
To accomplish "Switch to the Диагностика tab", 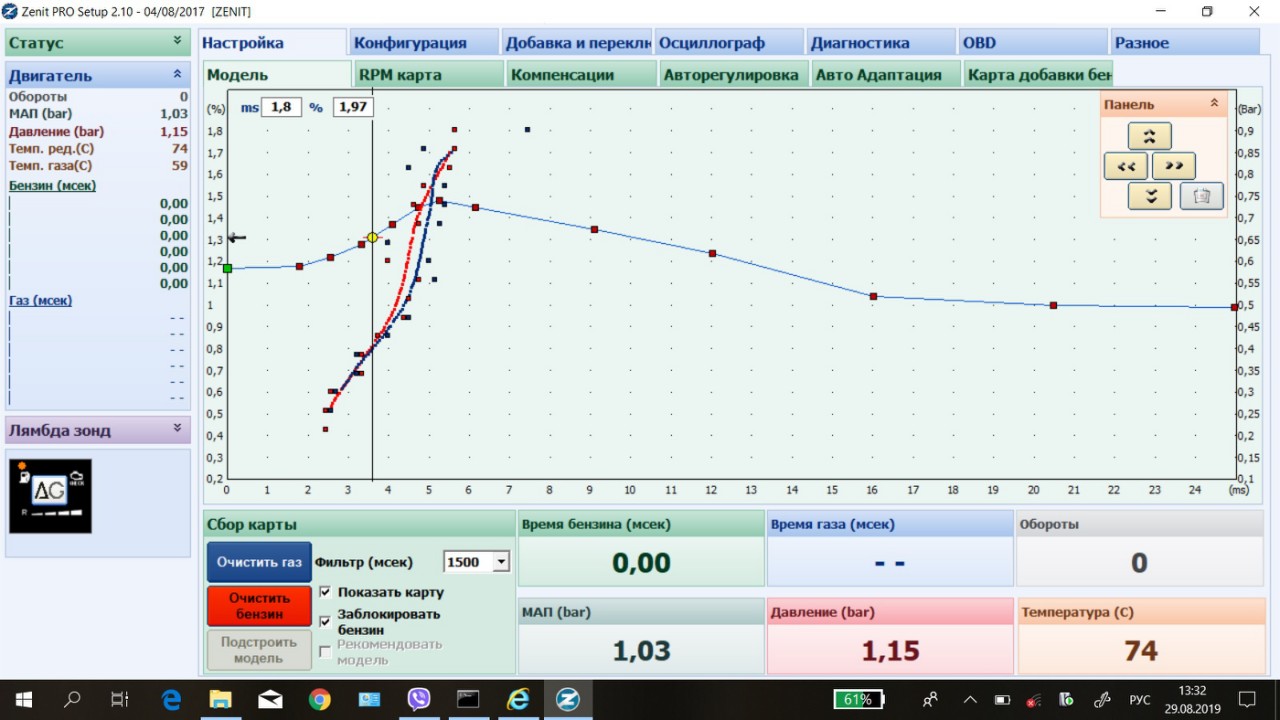I will pyautogui.click(x=860, y=43).
